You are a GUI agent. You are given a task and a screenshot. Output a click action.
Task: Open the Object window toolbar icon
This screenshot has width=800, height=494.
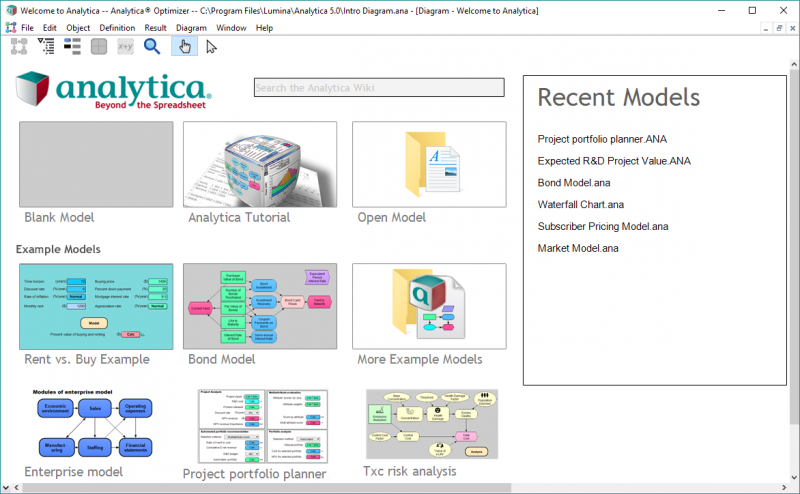(x=72, y=46)
